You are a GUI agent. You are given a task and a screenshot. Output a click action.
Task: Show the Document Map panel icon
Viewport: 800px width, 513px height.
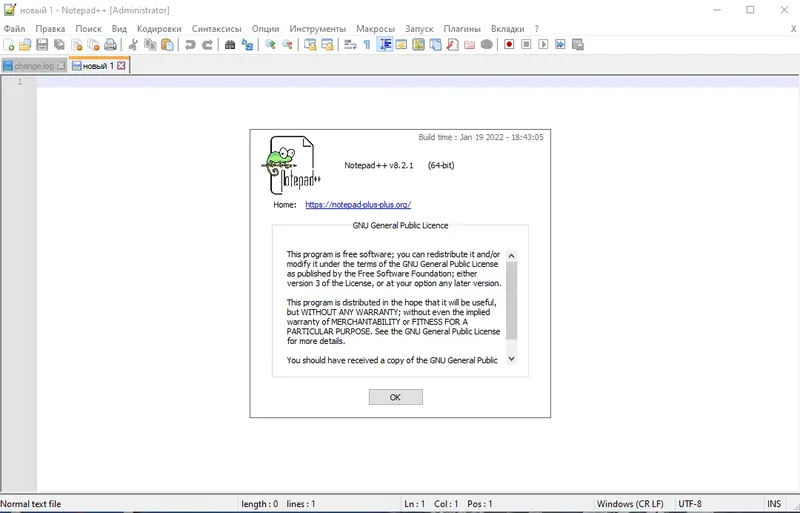(418, 45)
